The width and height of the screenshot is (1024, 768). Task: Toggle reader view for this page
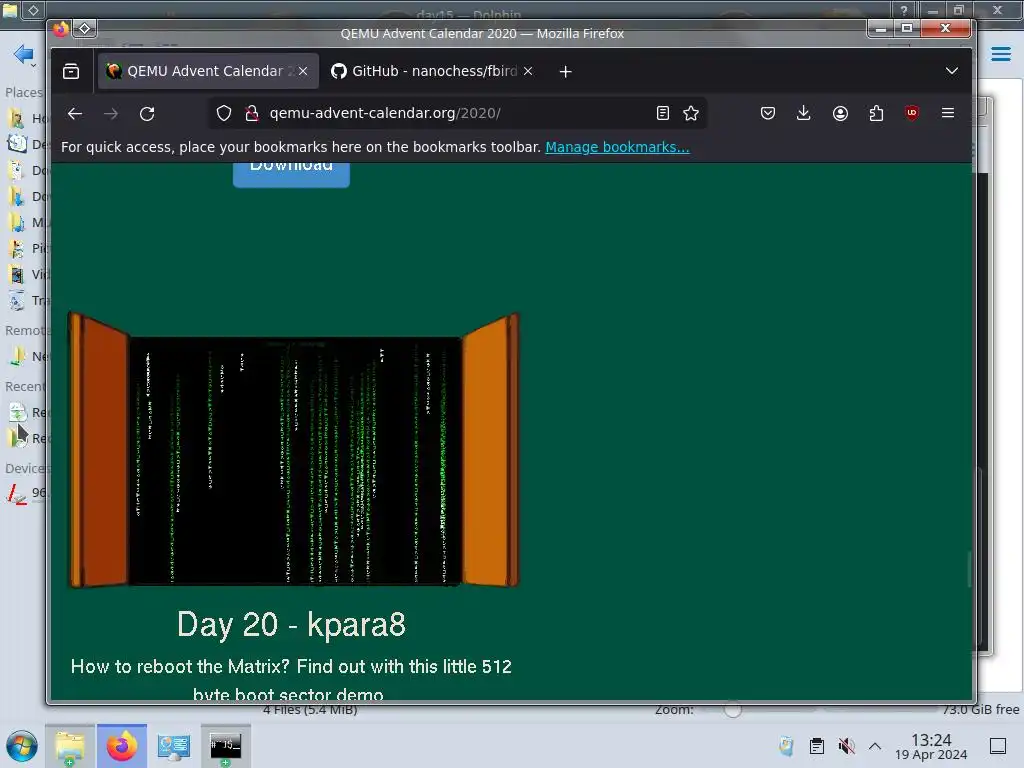pyautogui.click(x=662, y=114)
